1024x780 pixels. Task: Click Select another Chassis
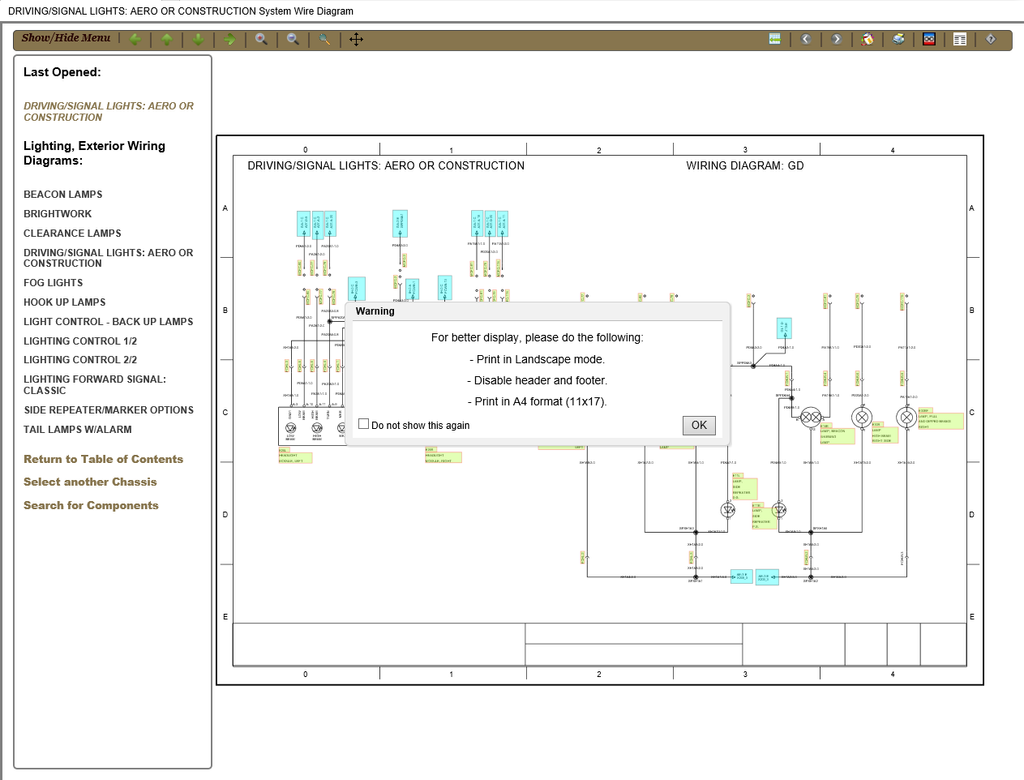coord(90,482)
